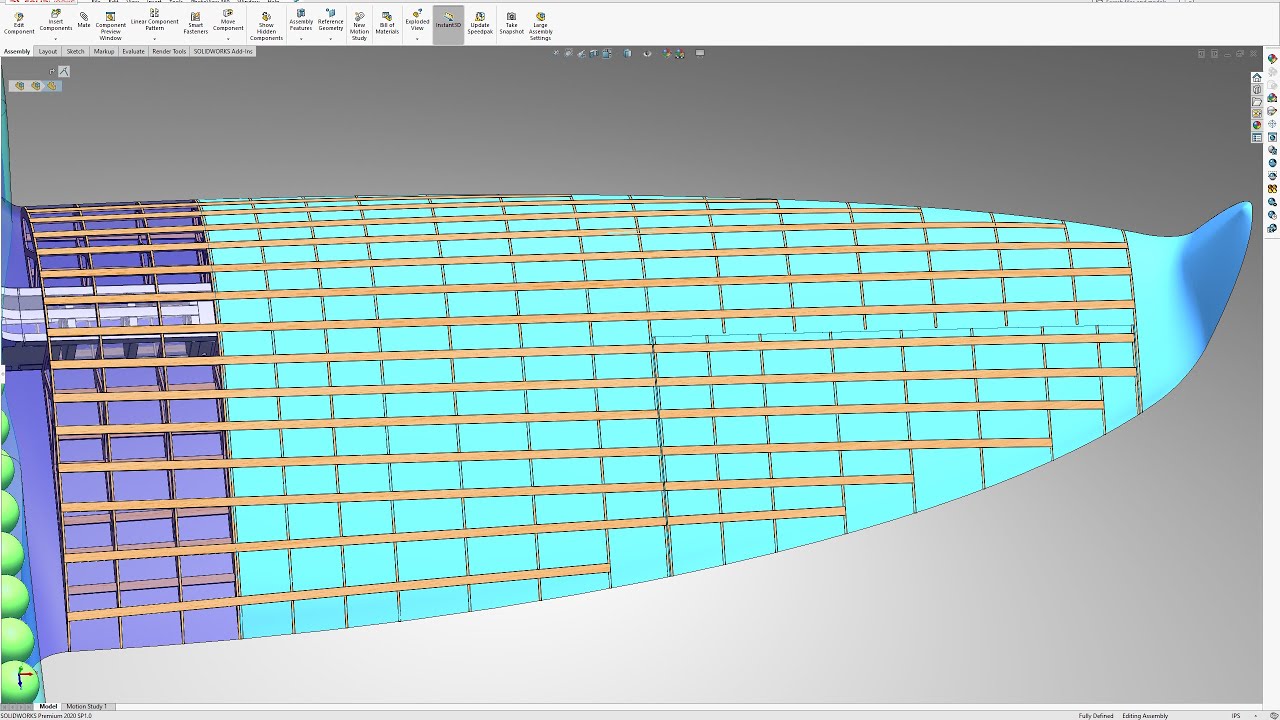The height and width of the screenshot is (720, 1280).
Task: Expand Assembly Features dropdown arrow
Action: (301, 39)
